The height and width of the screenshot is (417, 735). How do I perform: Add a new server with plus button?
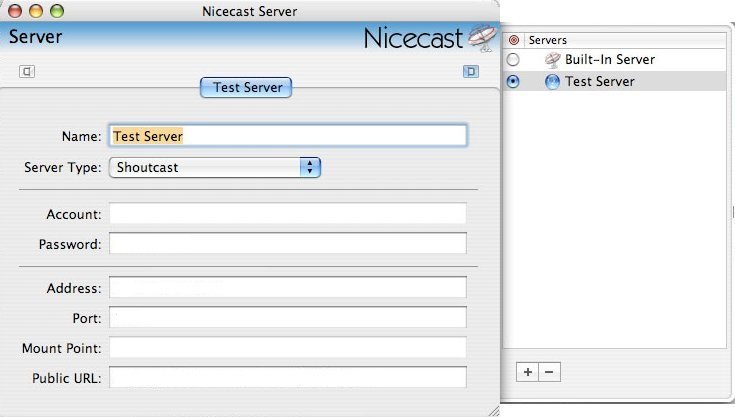tap(528, 372)
